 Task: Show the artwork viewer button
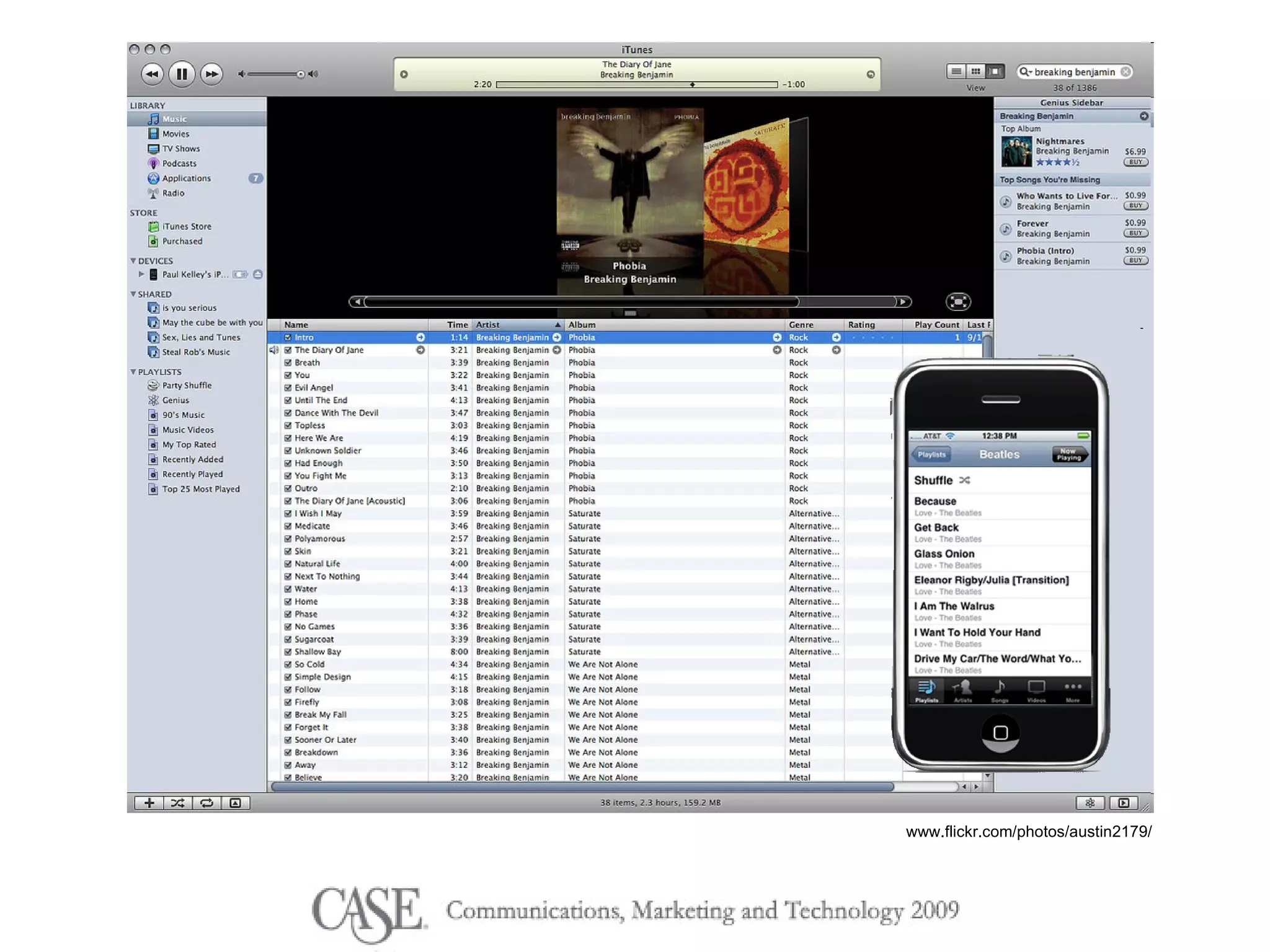(x=236, y=803)
